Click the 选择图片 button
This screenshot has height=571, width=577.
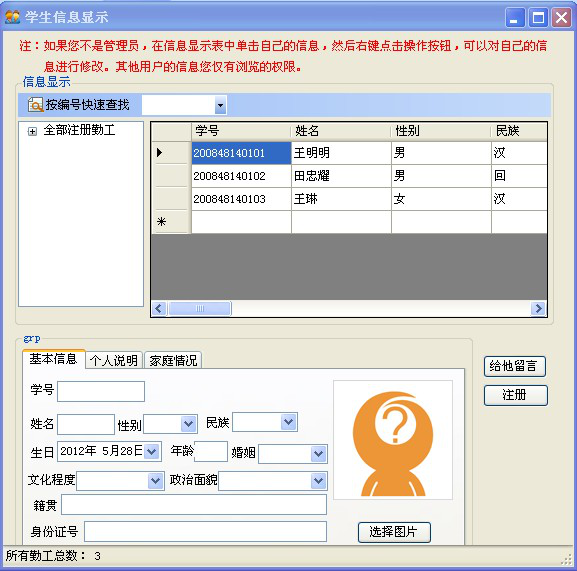coord(394,532)
